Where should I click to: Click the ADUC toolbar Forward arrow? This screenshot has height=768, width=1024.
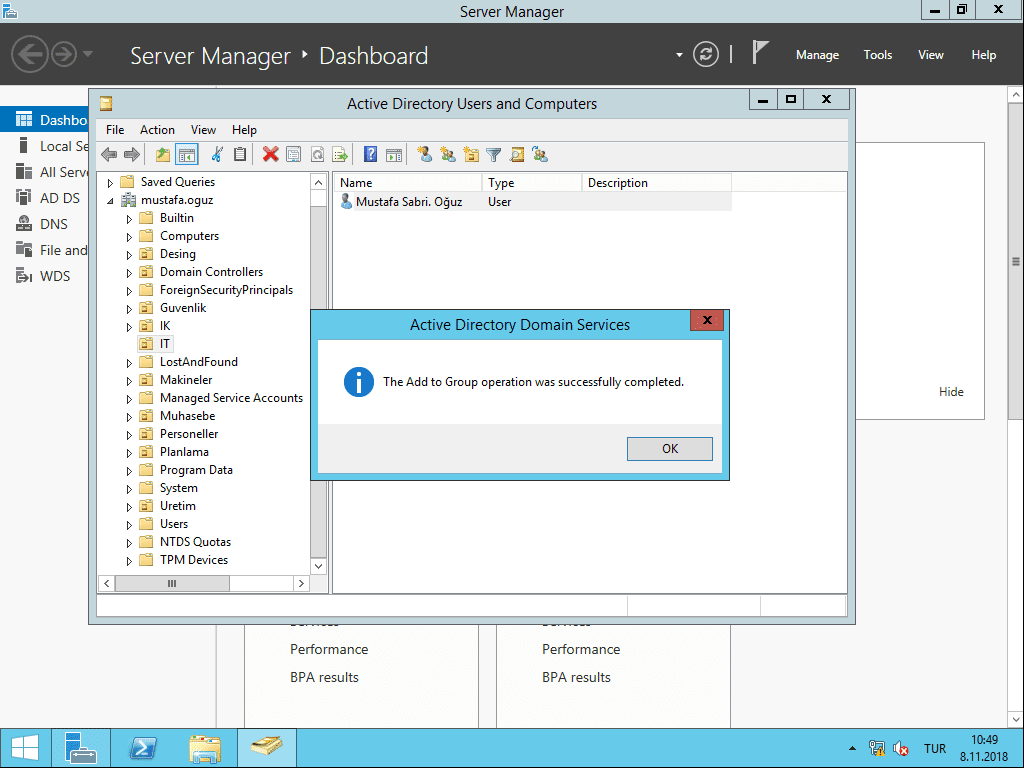132,155
